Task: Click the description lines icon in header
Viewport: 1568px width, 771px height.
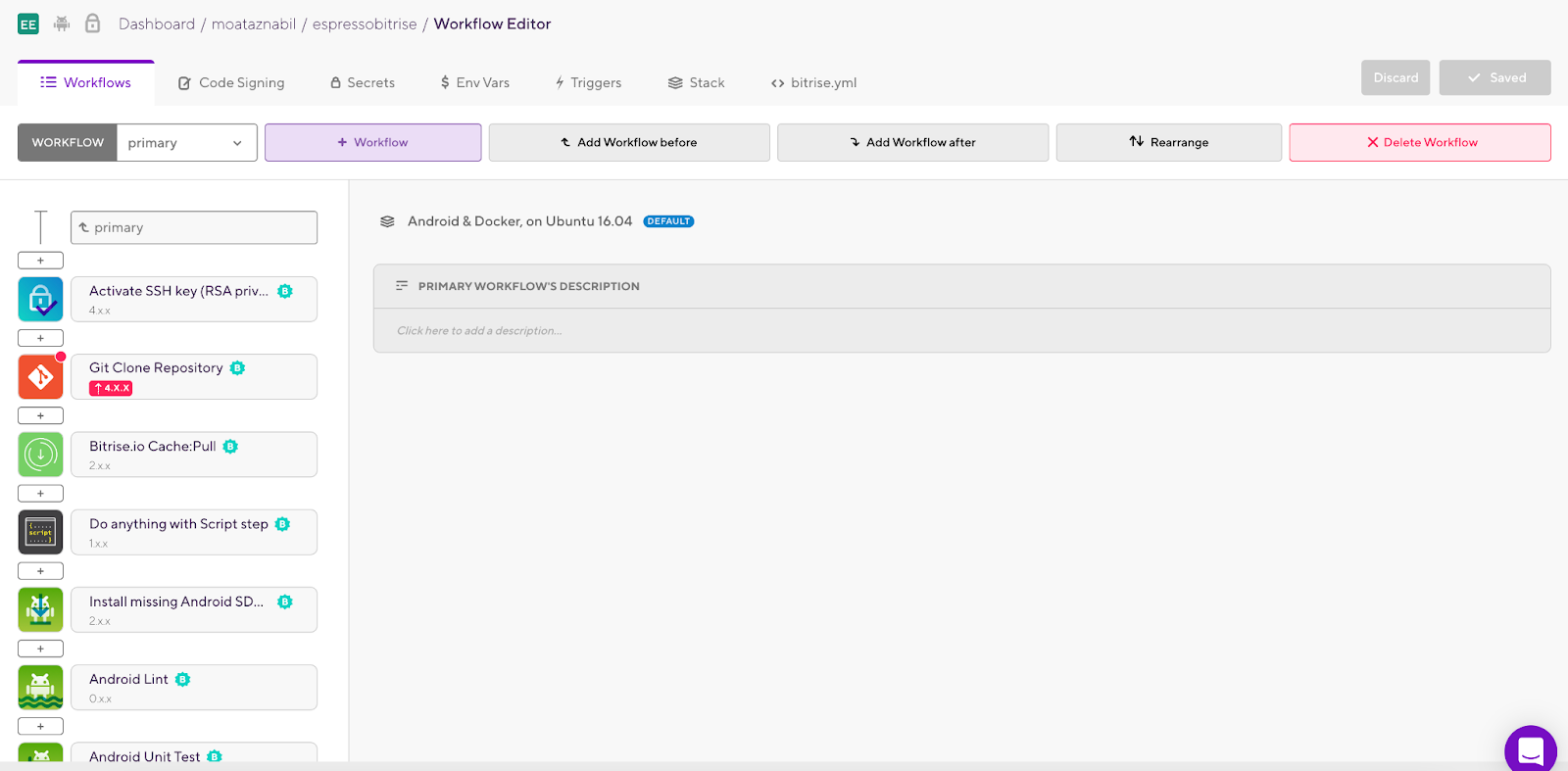Action: (x=402, y=286)
